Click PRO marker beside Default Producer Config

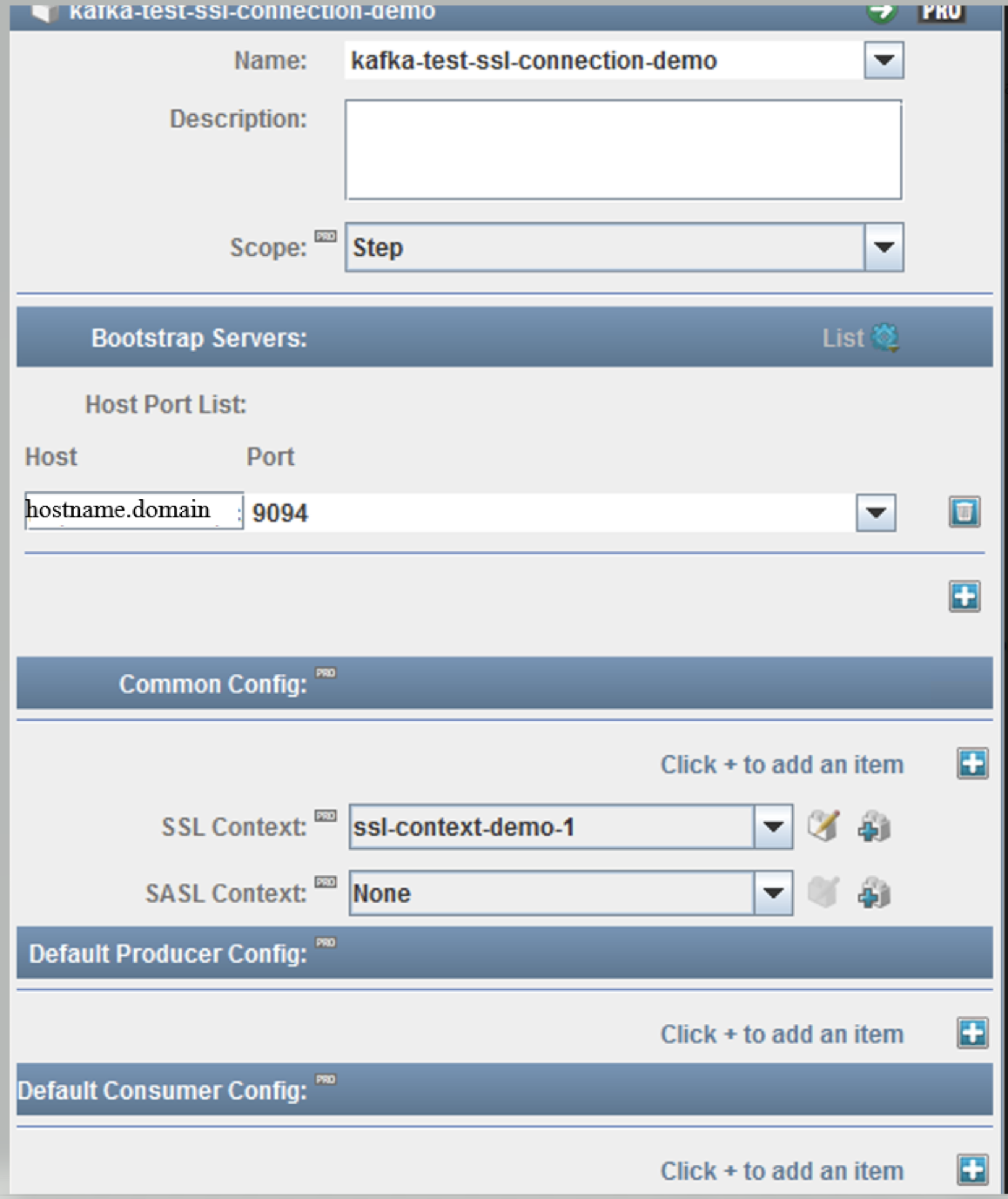pyautogui.click(x=326, y=942)
